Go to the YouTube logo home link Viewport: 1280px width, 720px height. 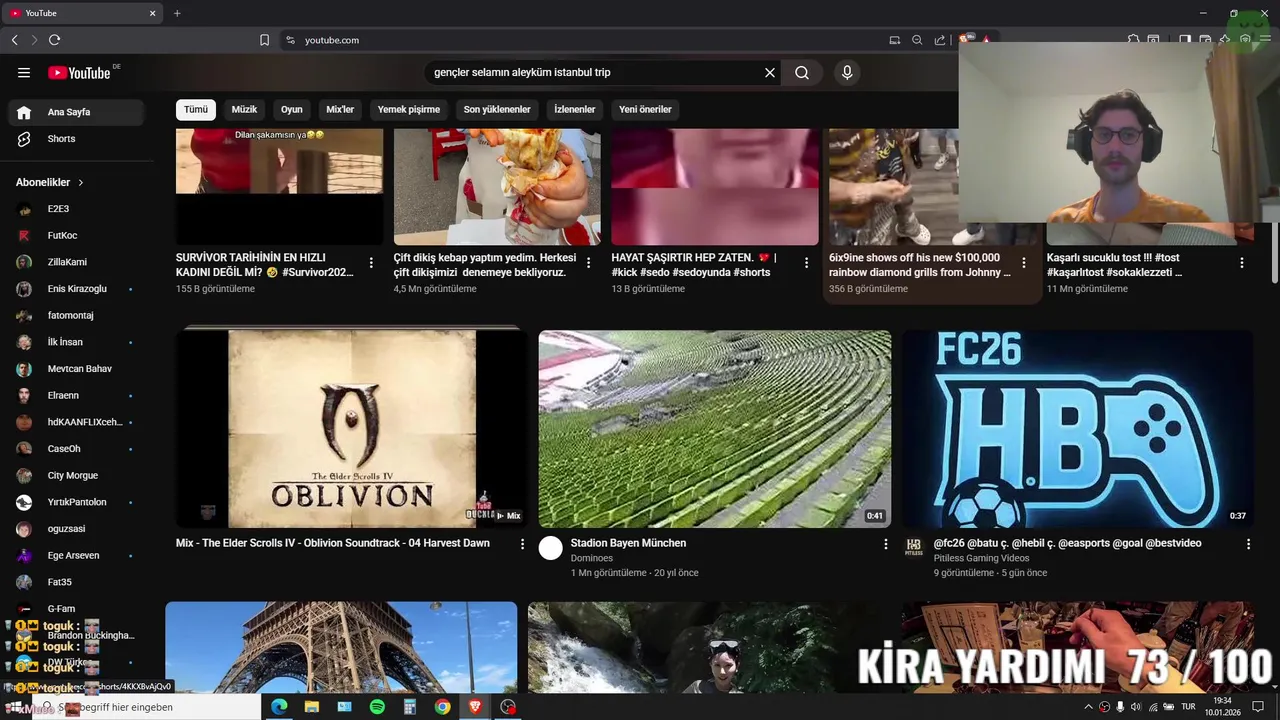[80, 72]
